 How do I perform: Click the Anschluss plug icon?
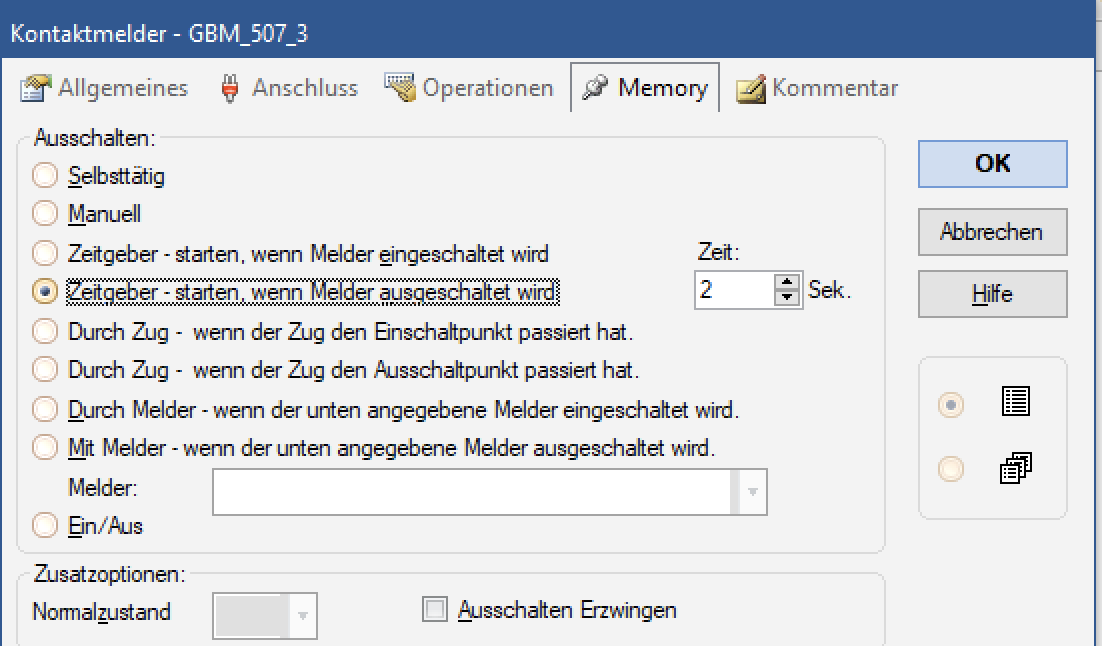(x=230, y=89)
